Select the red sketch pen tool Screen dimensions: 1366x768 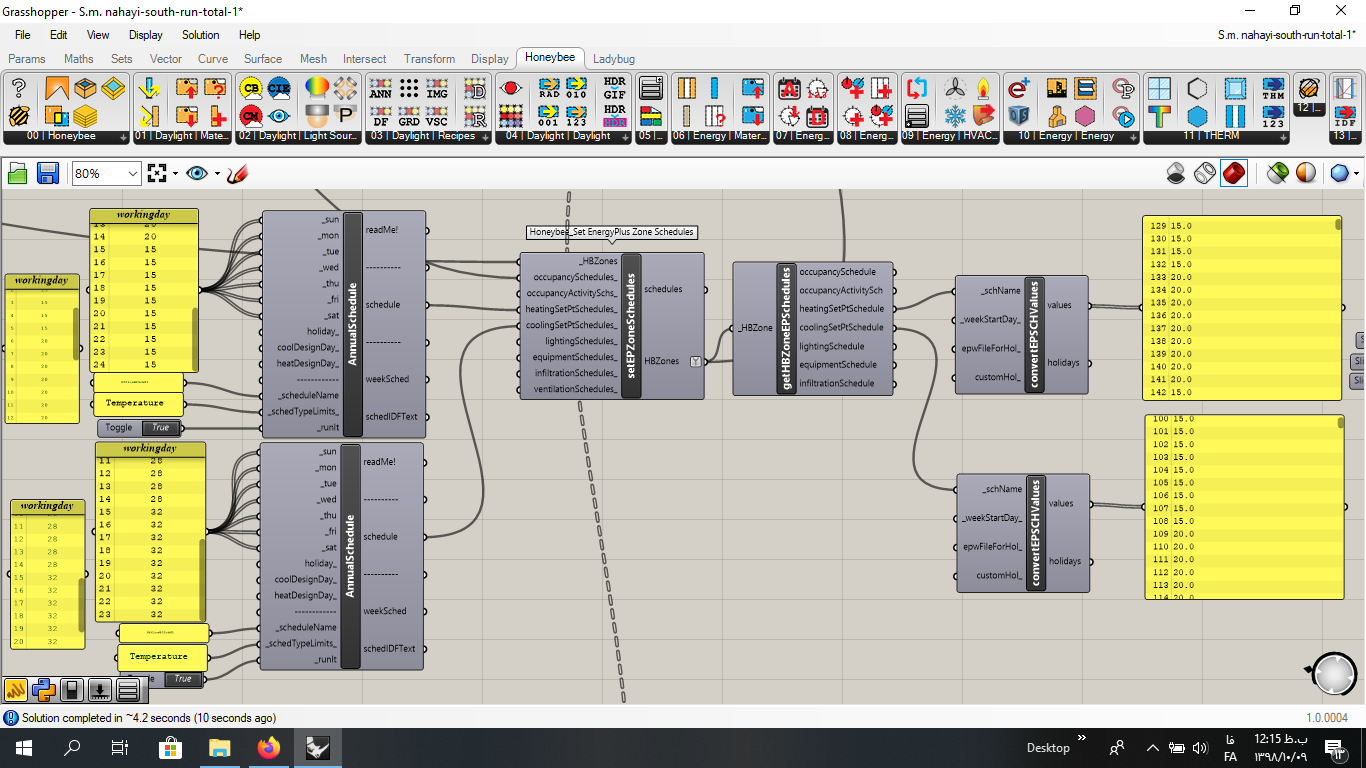pos(237,174)
